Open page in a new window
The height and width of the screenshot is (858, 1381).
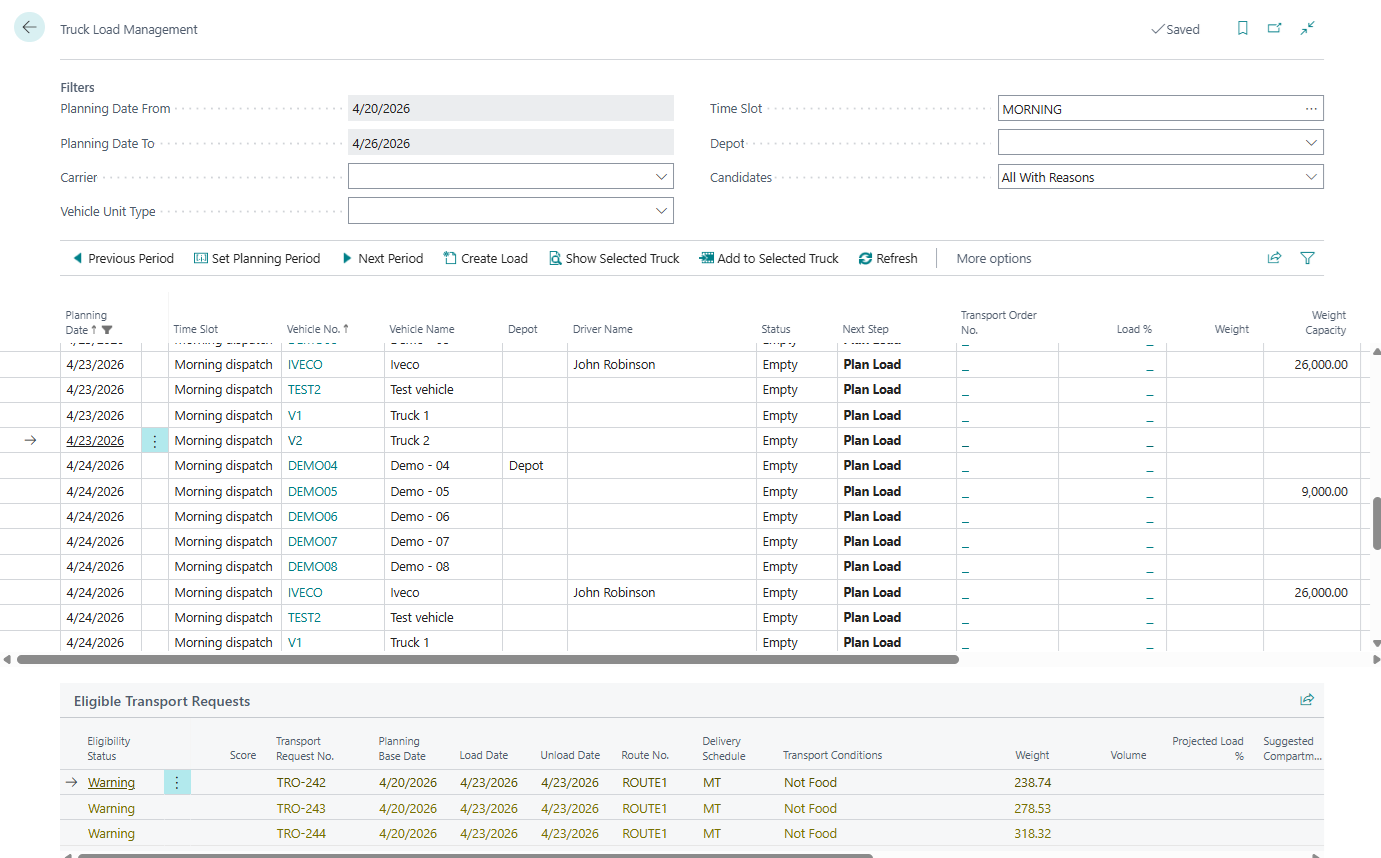(x=1275, y=28)
